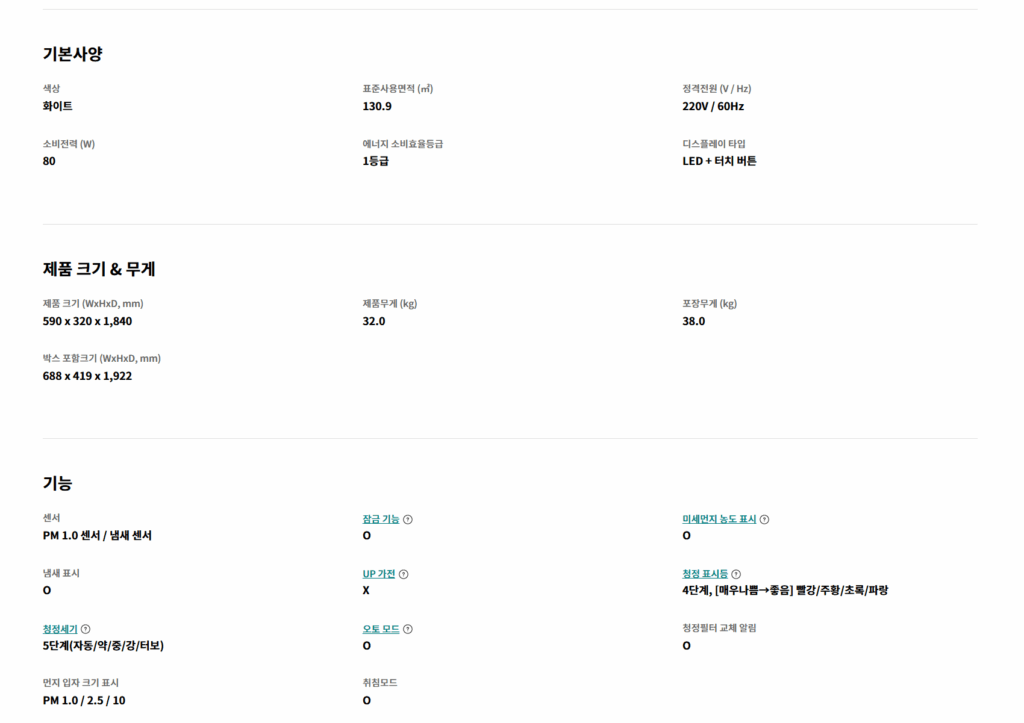Click the info icon next to 청정 표시등
This screenshot has height=723, width=1024.
point(736,574)
